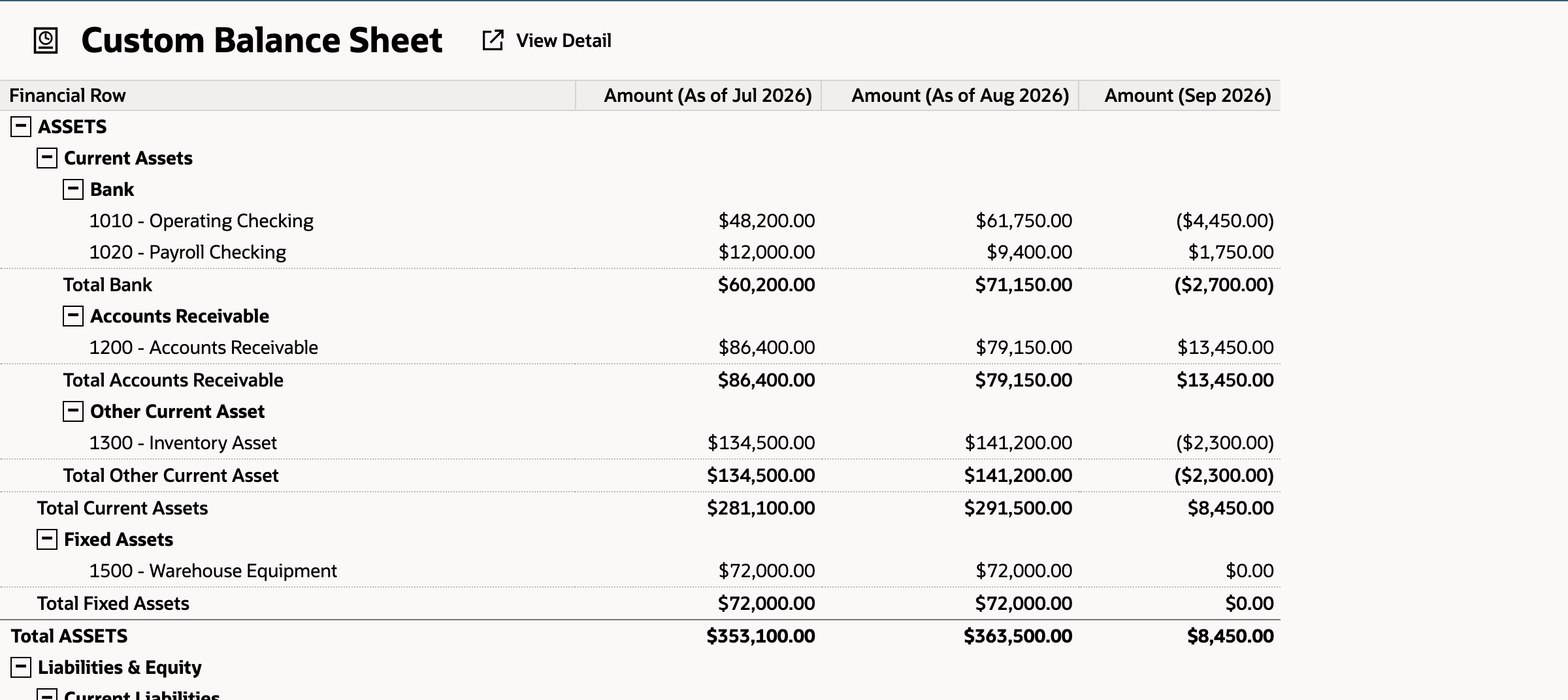1568x700 pixels.
Task: Click the $281,100.00 Total Current Assets amount
Action: click(x=761, y=508)
